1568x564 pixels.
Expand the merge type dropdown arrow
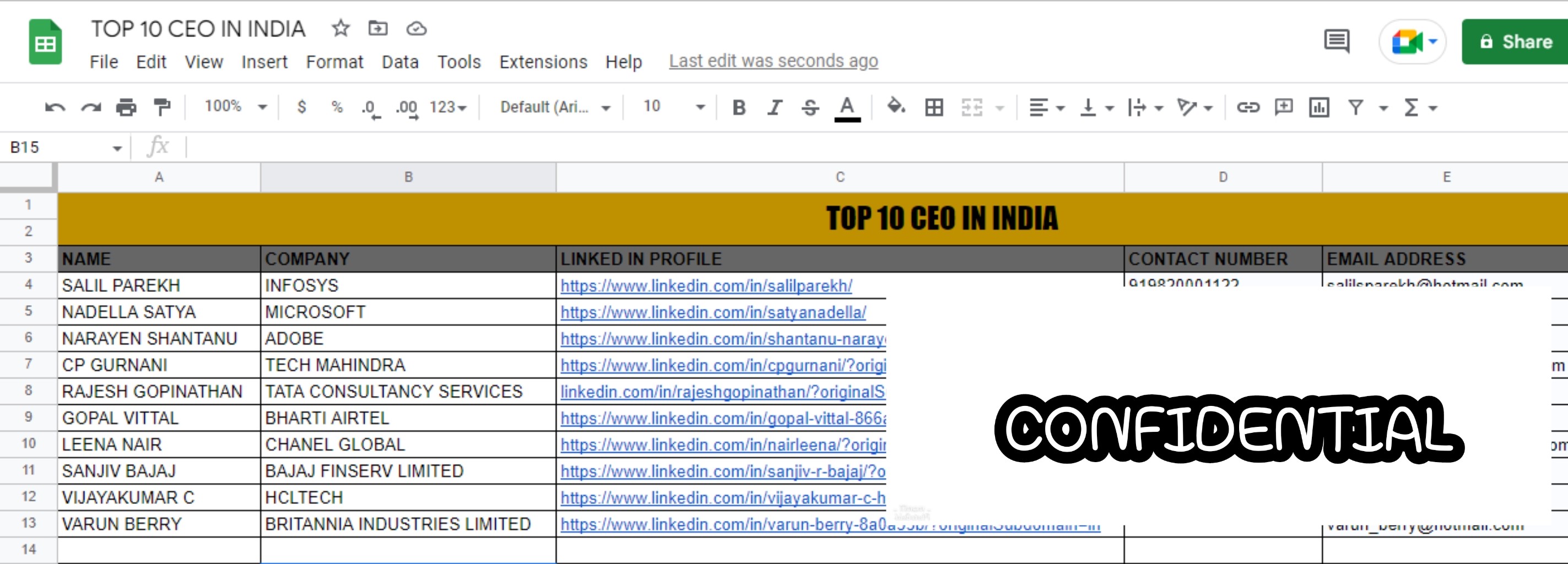(x=999, y=109)
